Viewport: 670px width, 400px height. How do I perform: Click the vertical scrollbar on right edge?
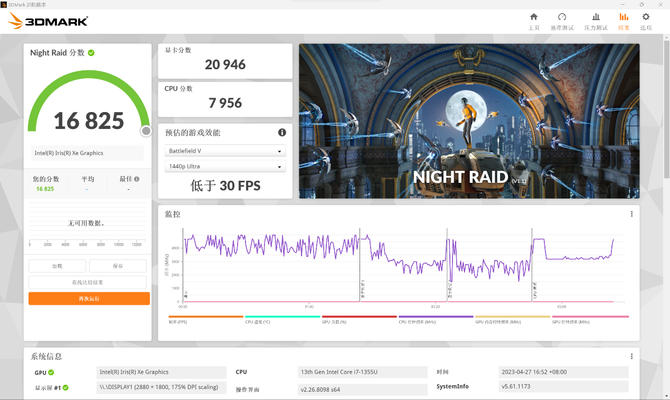point(667,109)
